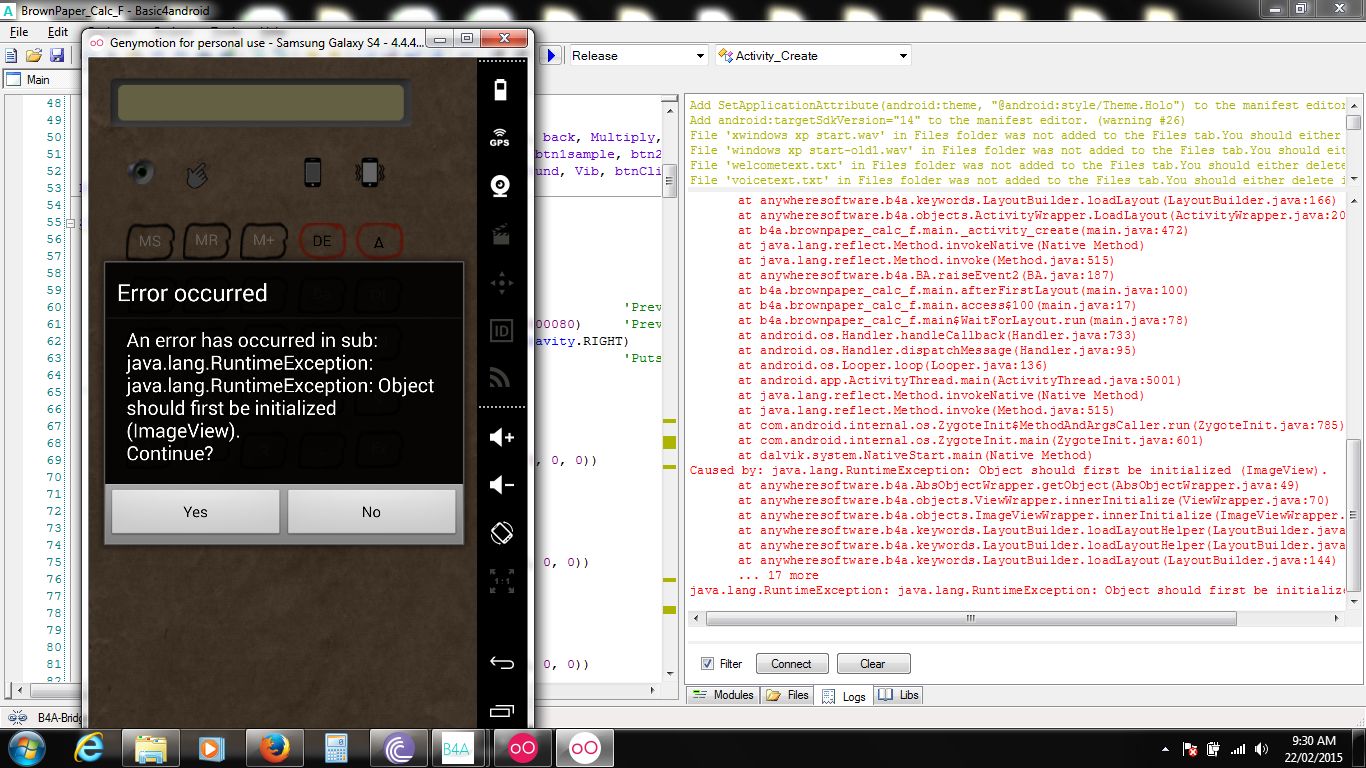Switch to the Libs tab
Image resolution: width=1366 pixels, height=768 pixels.
click(x=898, y=695)
